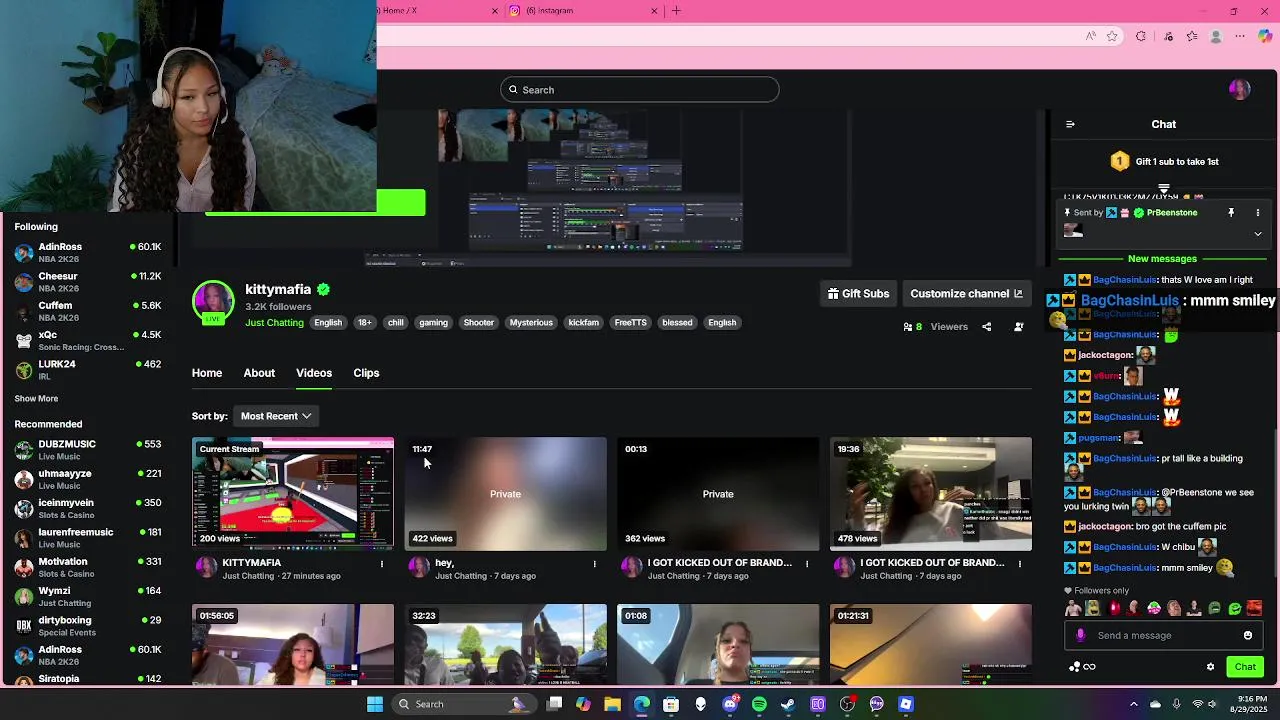Open the Clips tab

tap(366, 373)
